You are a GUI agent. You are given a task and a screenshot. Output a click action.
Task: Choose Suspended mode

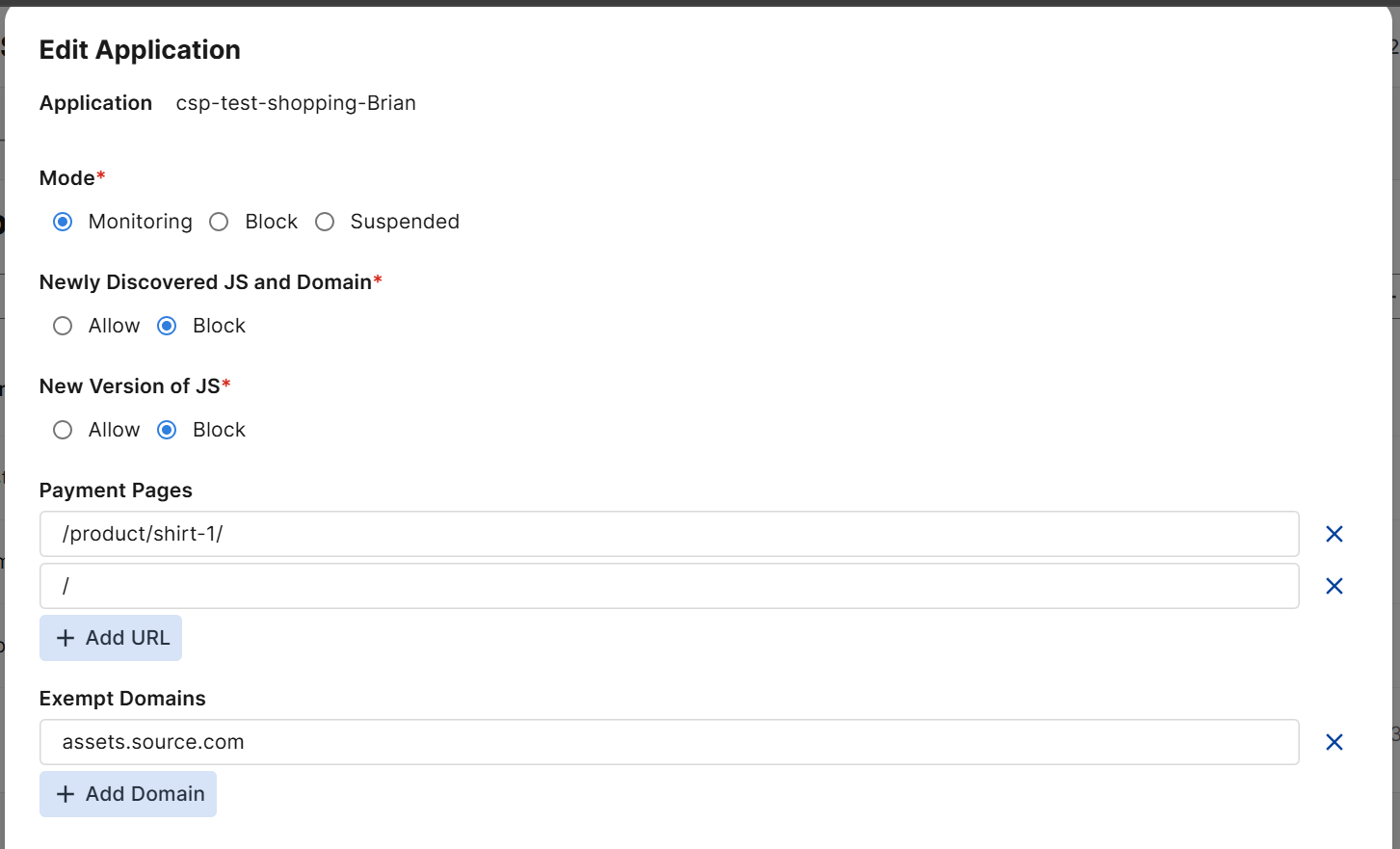tap(326, 222)
